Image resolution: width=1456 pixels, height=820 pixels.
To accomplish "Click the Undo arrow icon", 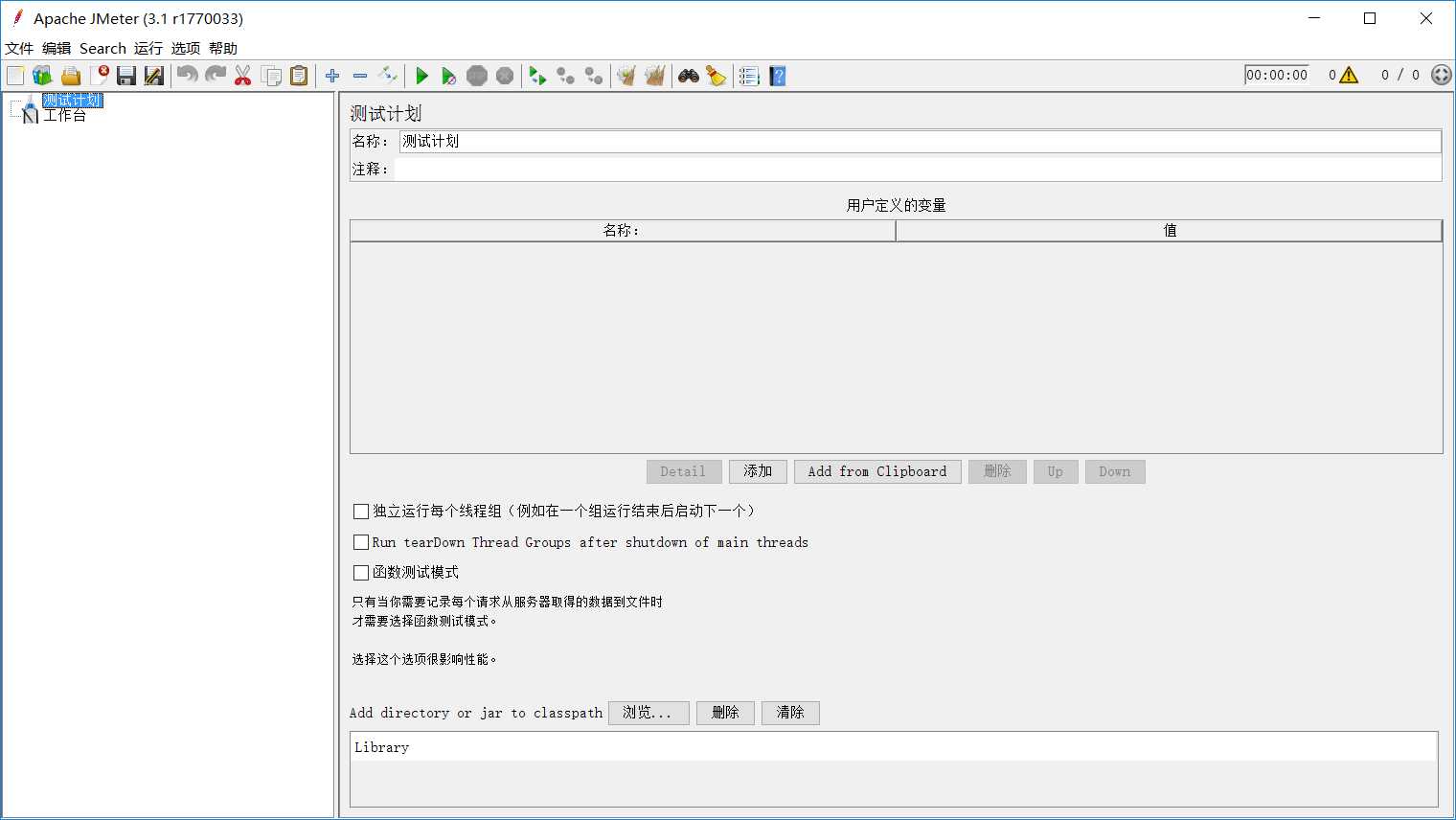I will (188, 76).
